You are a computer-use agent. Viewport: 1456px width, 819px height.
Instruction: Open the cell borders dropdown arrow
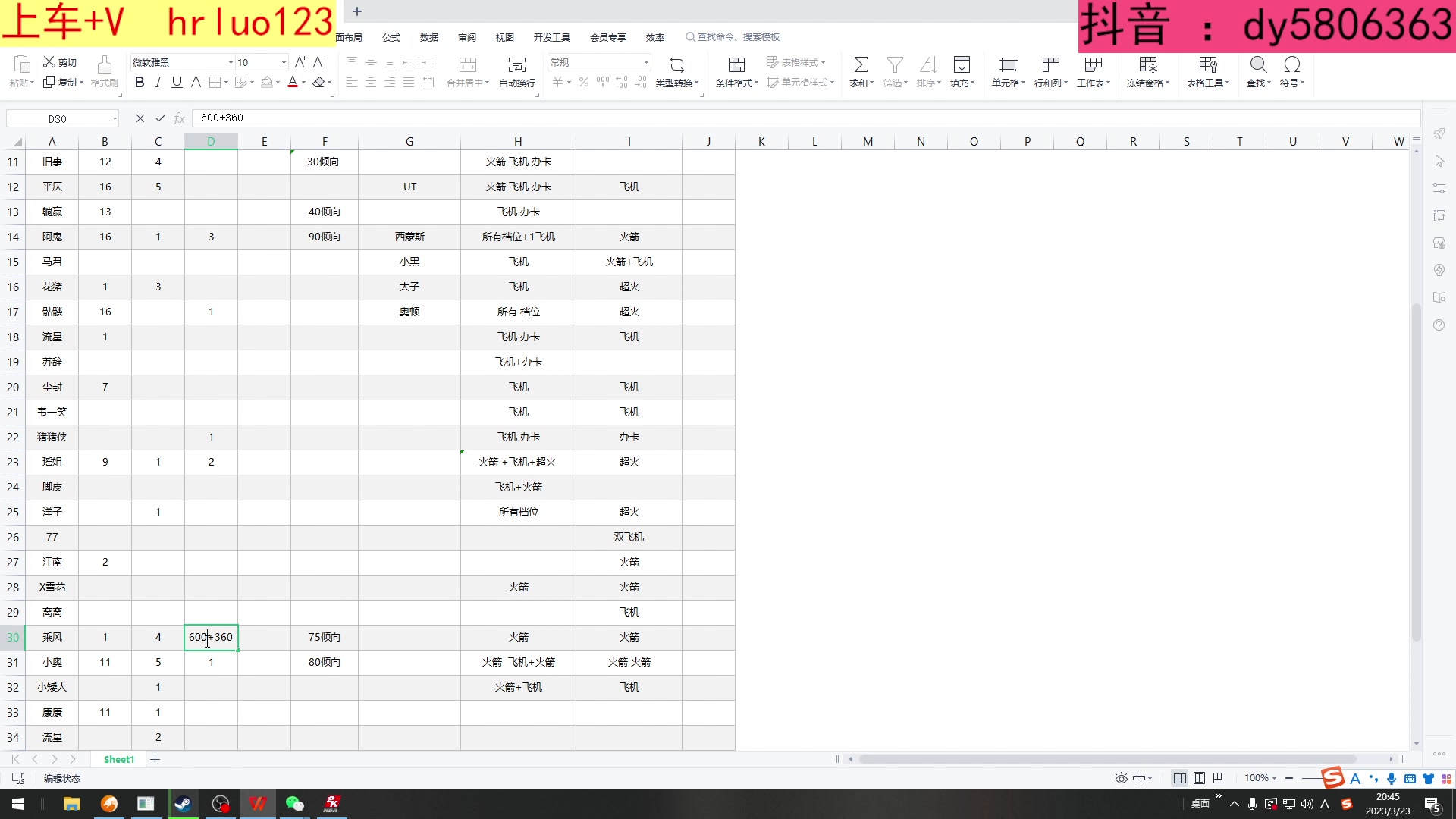pos(226,83)
